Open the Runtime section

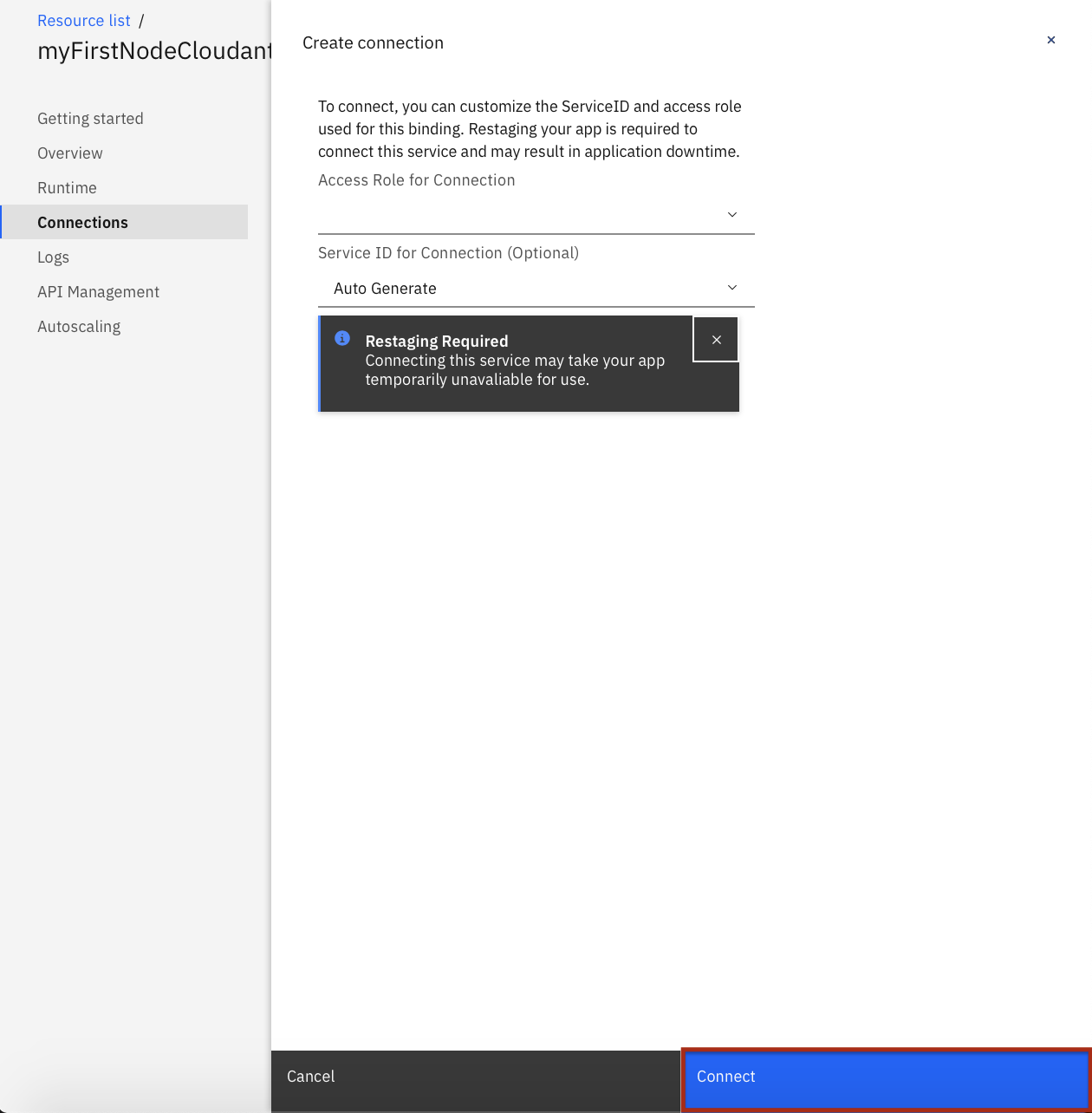[x=67, y=188]
